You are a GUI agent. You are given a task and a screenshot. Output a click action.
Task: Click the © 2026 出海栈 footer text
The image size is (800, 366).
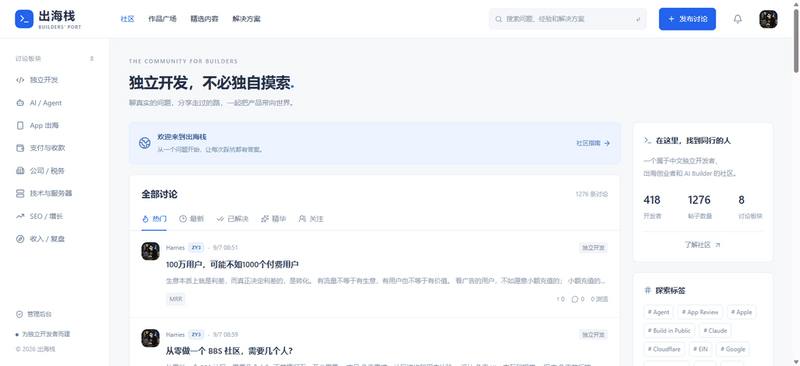pos(35,349)
